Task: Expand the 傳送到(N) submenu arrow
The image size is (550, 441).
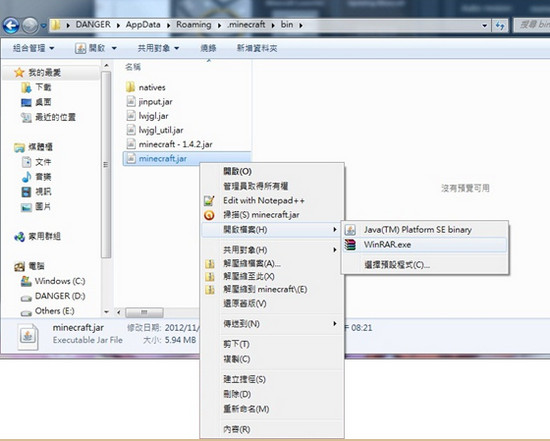Action: [x=335, y=323]
